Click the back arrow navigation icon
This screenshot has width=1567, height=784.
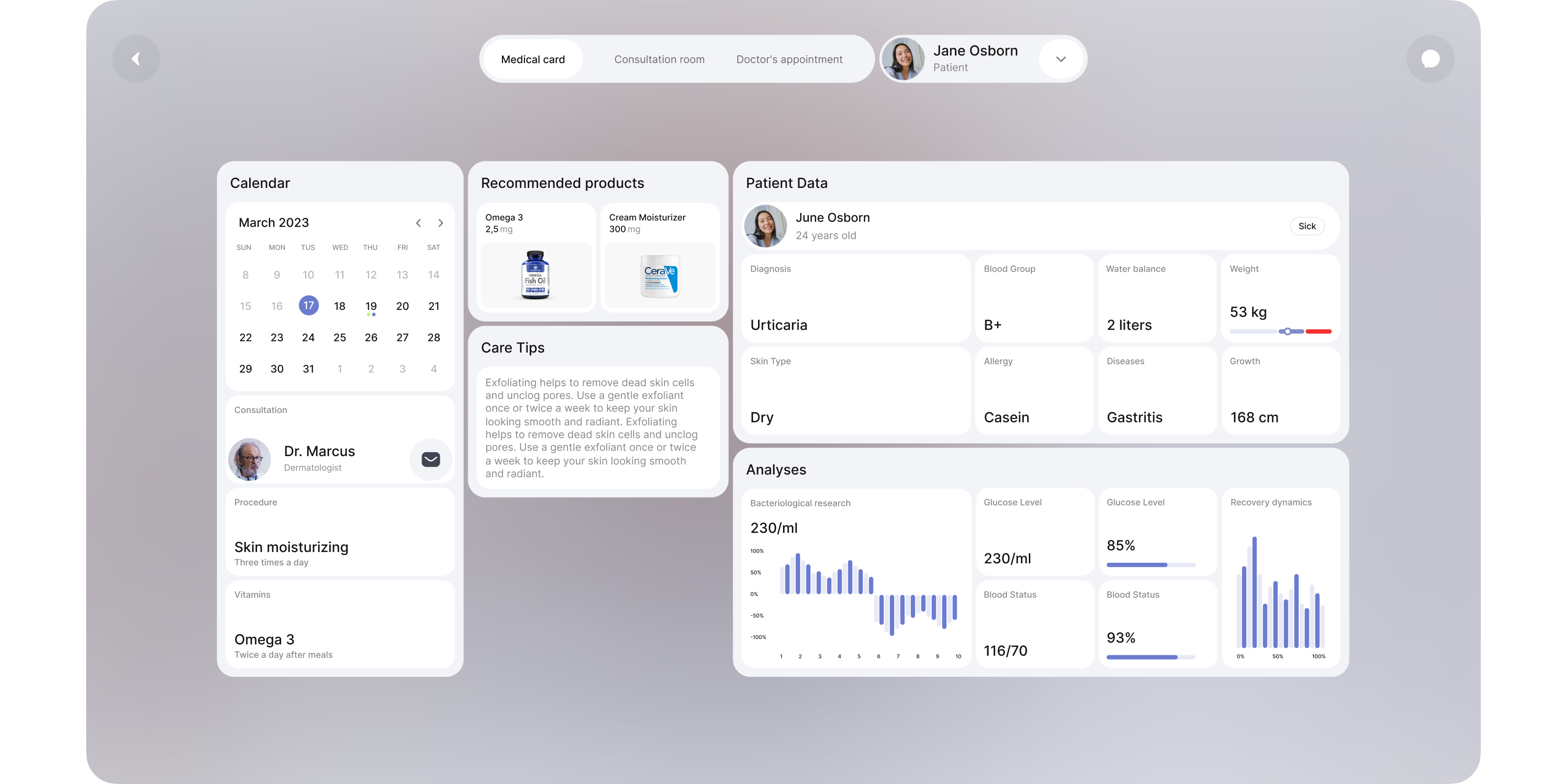[136, 58]
